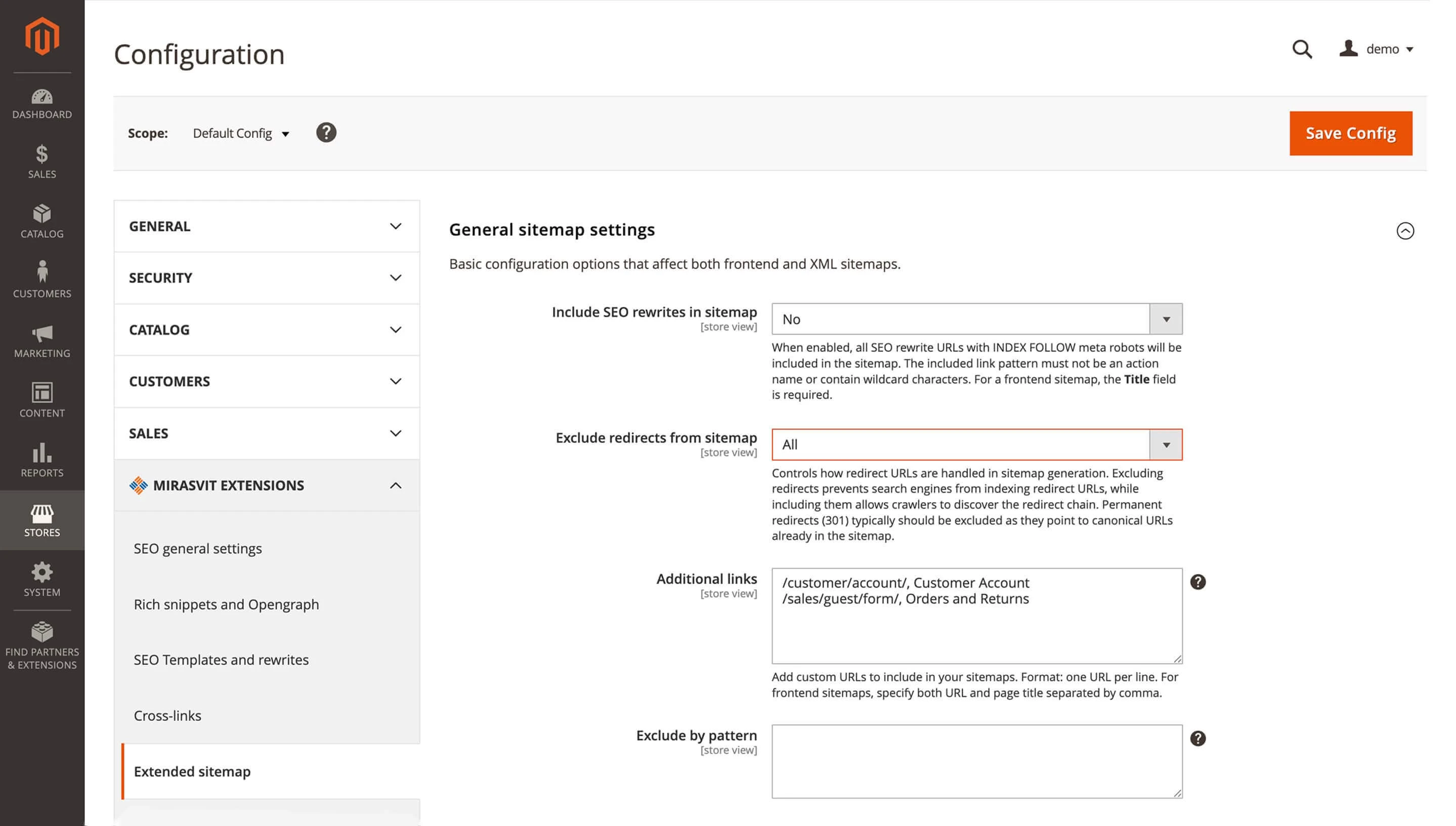Screen dimensions: 1456x826
Task: Click the scope help question mark
Action: 327,132
